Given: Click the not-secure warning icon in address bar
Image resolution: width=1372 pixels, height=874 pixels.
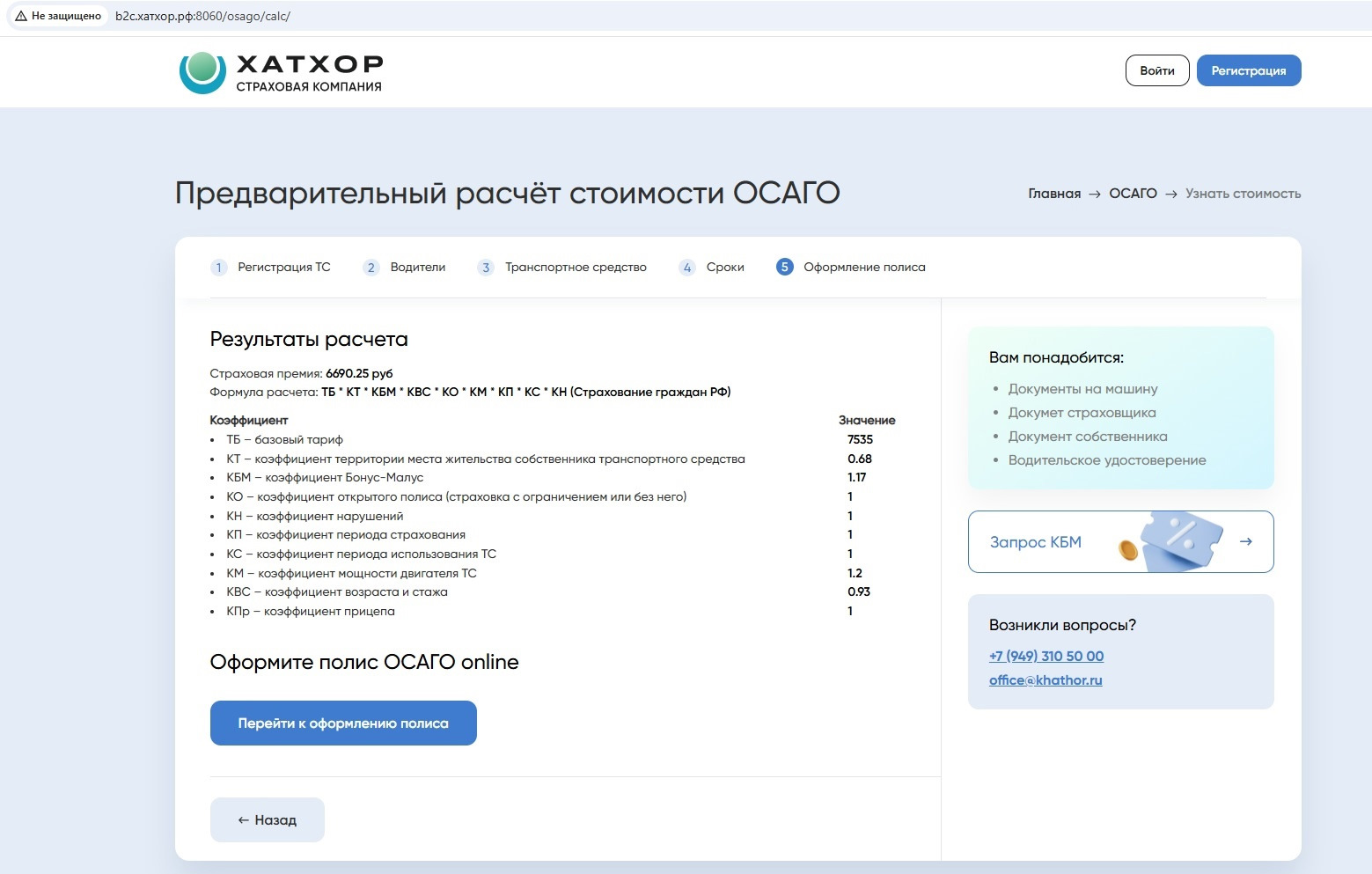Looking at the screenshot, I should (21, 16).
